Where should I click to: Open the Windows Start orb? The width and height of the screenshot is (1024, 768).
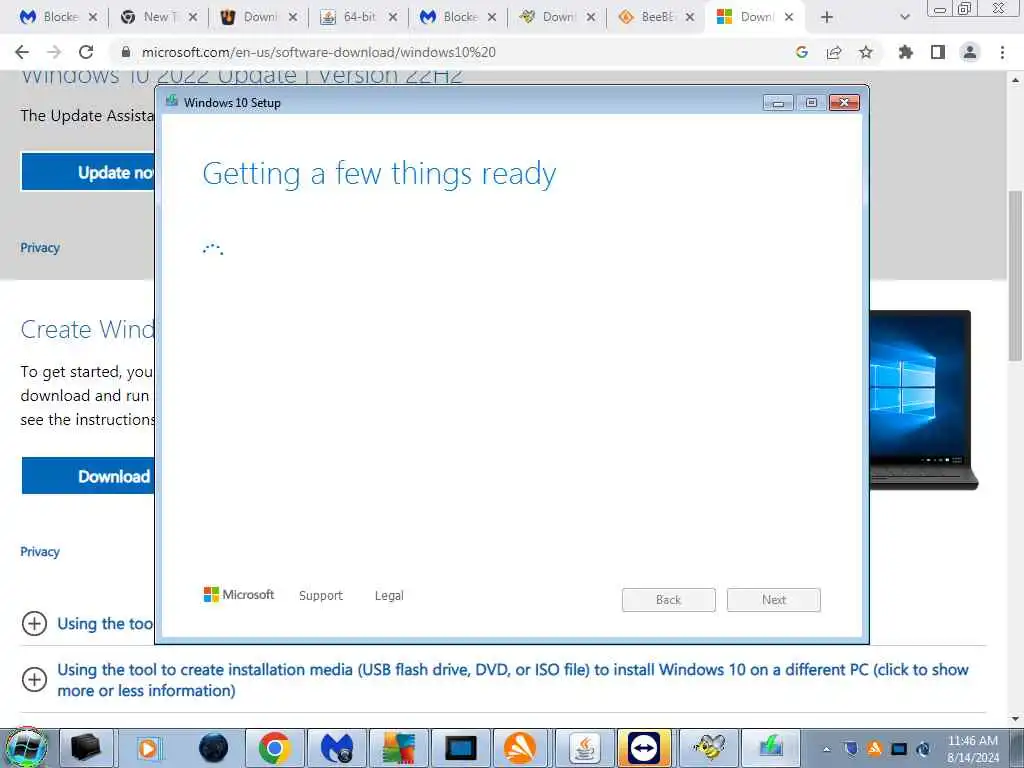pyautogui.click(x=26, y=747)
